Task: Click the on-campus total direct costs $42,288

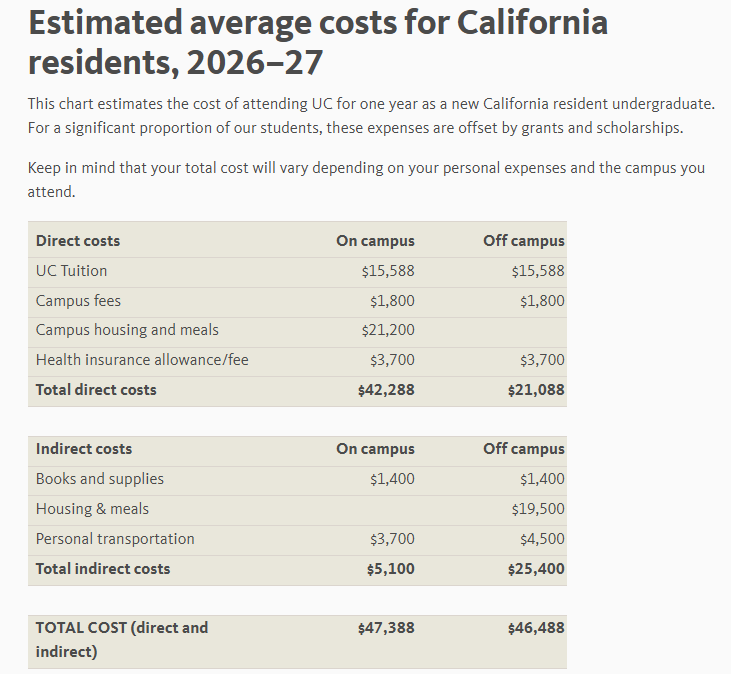Action: (386, 390)
